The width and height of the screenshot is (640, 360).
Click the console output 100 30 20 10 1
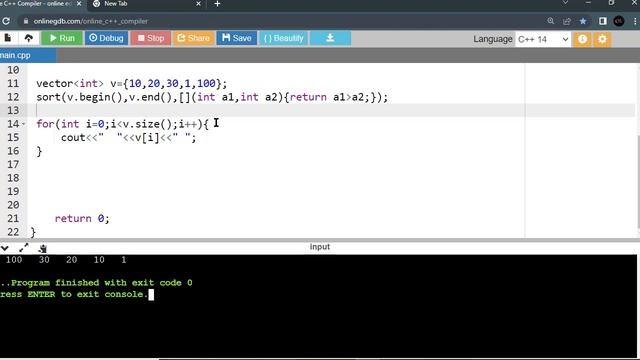point(66,260)
